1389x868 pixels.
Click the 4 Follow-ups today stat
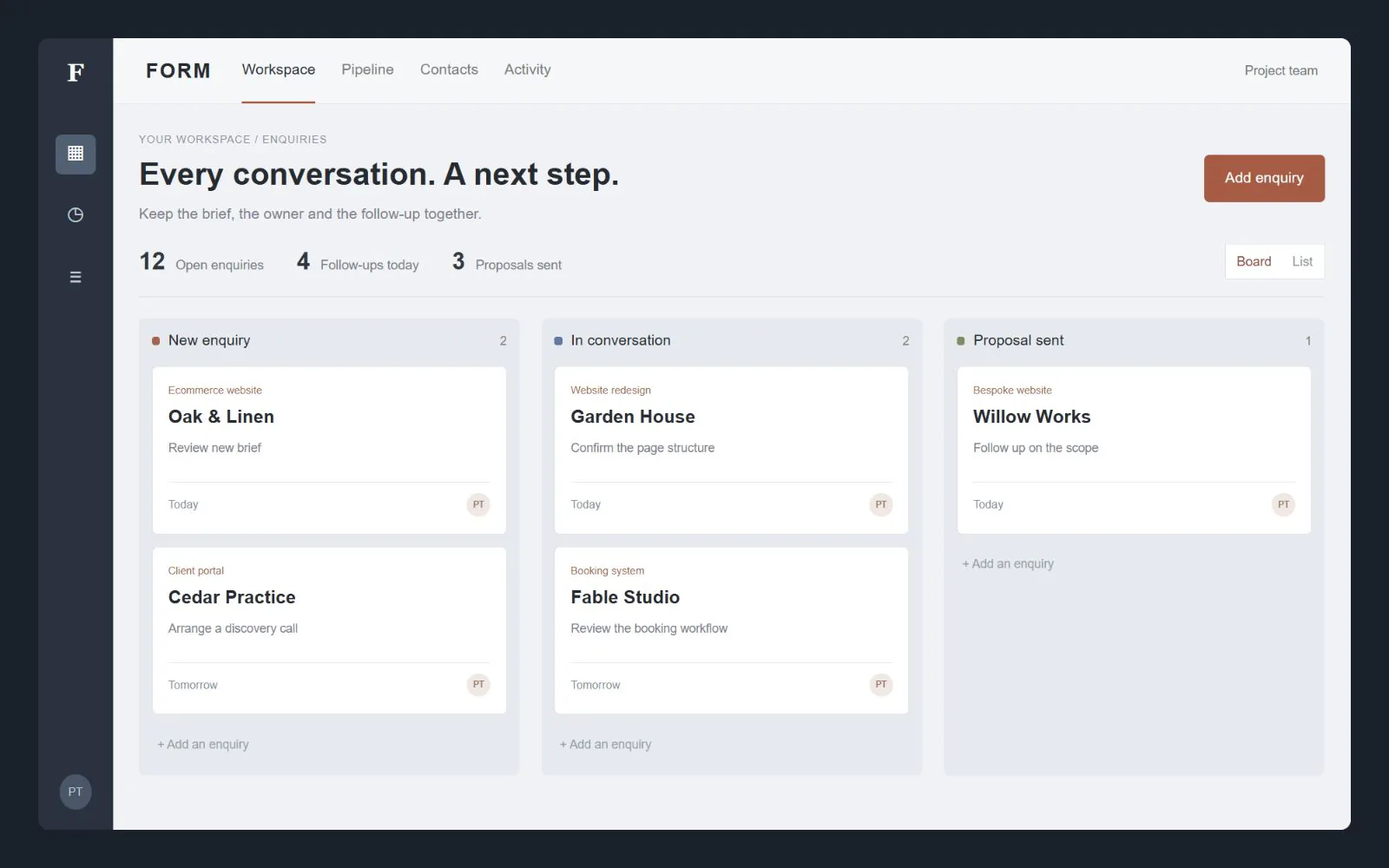358,262
